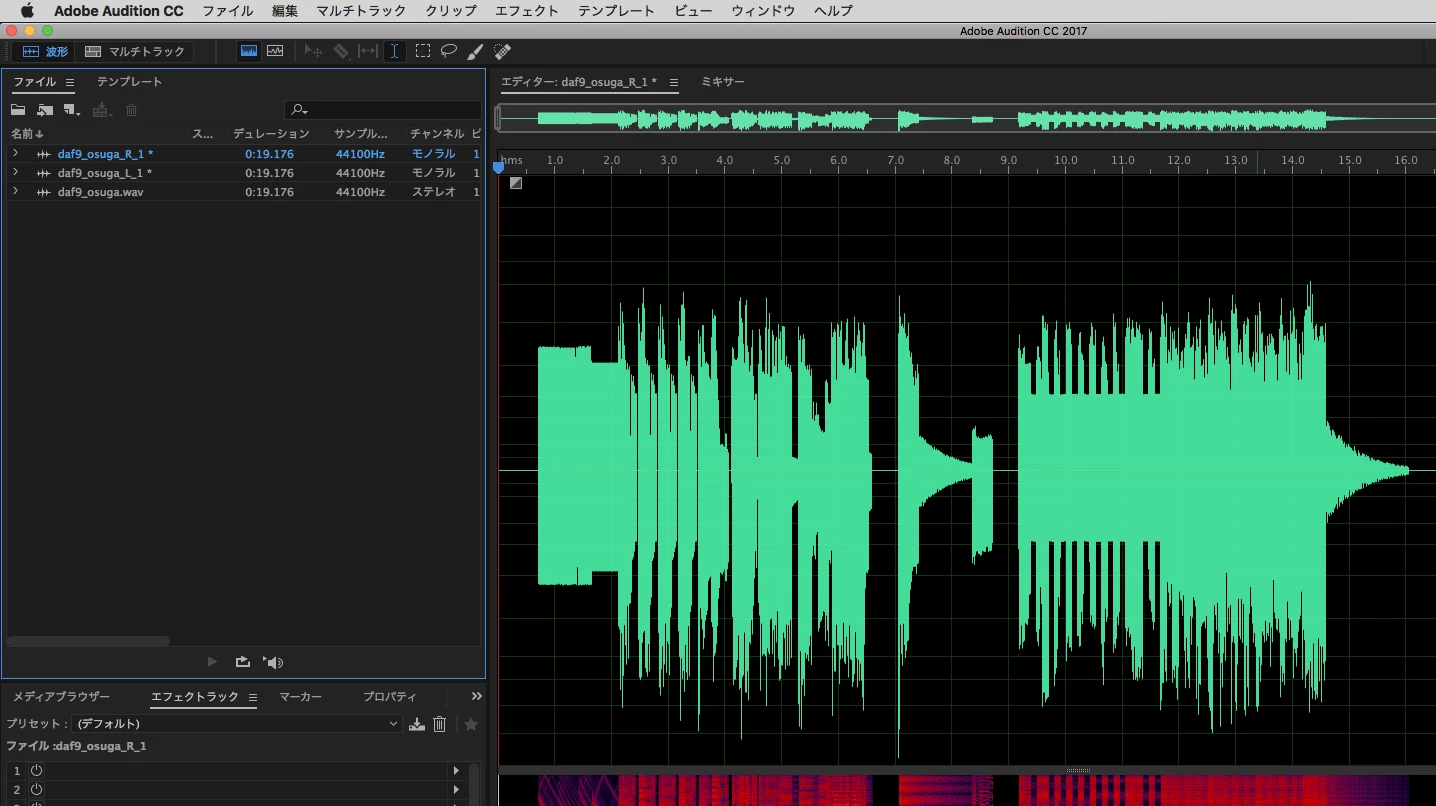Sort by チャンネル column header
Screen dimensions: 1436x806
[437, 134]
